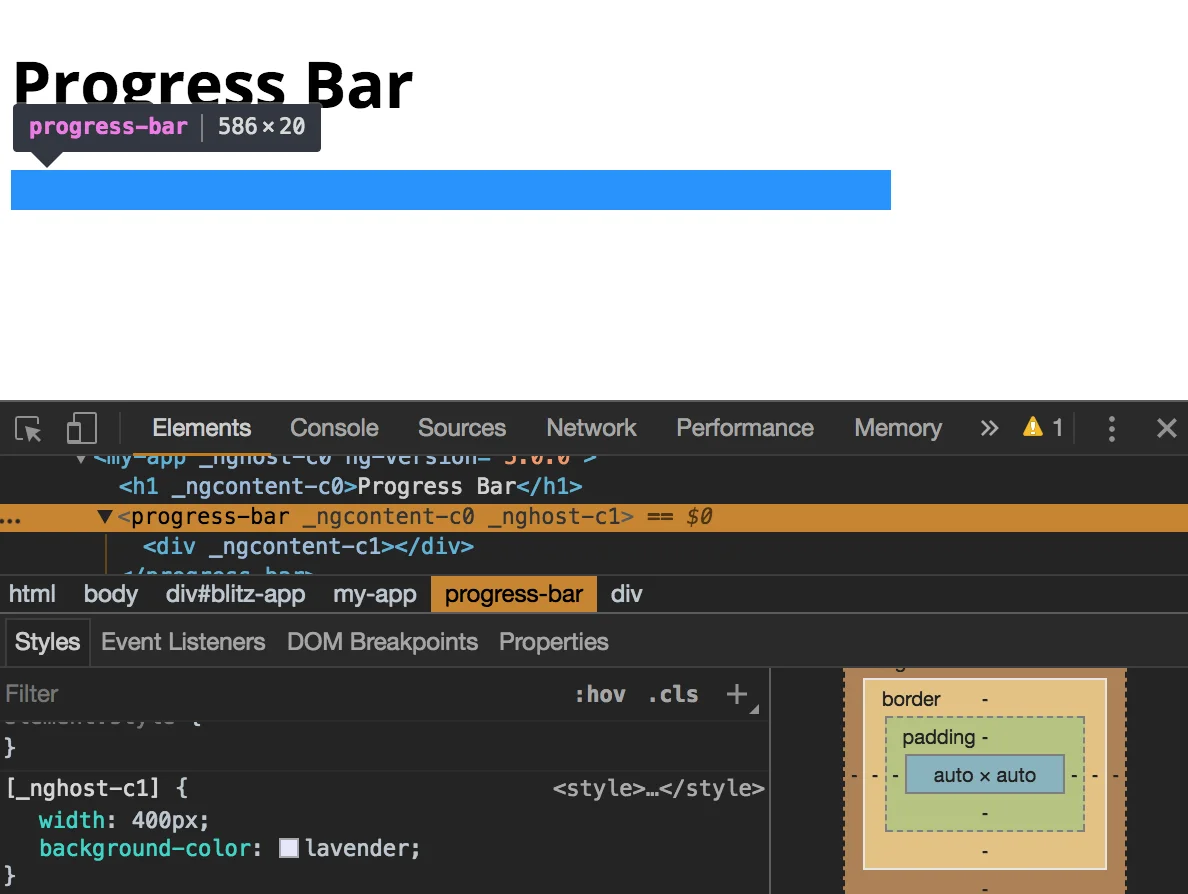Activate the inspect element cursor icon
Viewport: 1188px width, 894px height.
pos(28,428)
